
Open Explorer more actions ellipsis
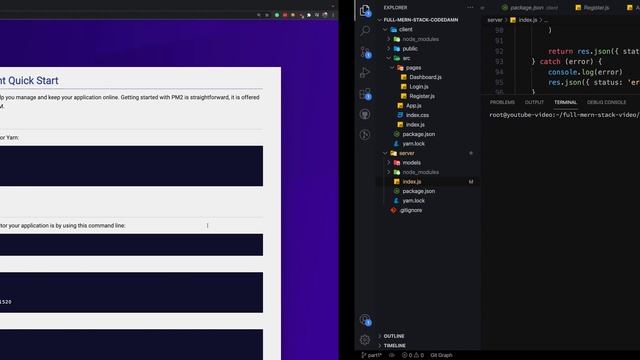coord(471,7)
